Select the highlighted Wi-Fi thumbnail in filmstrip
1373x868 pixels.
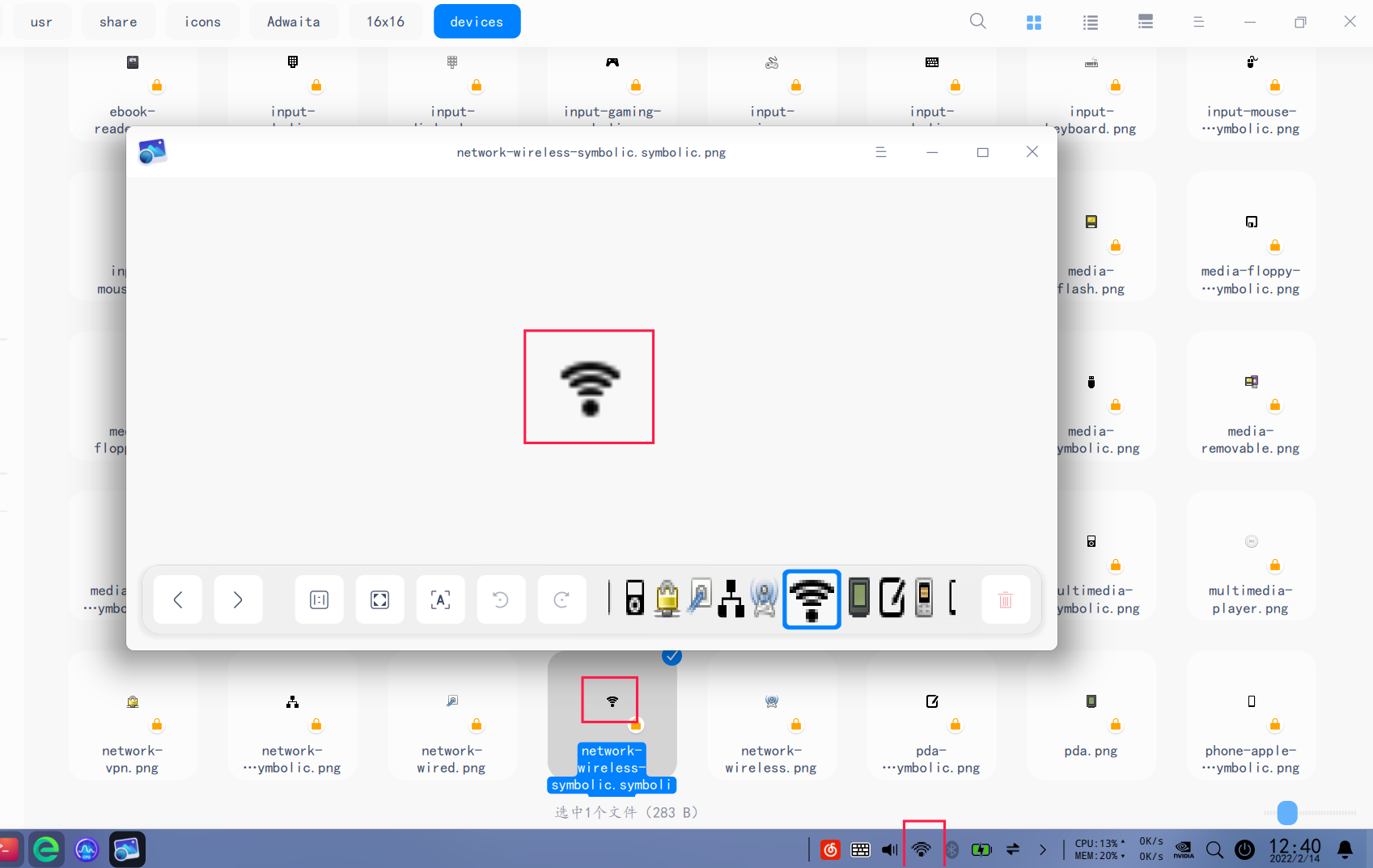pos(812,599)
